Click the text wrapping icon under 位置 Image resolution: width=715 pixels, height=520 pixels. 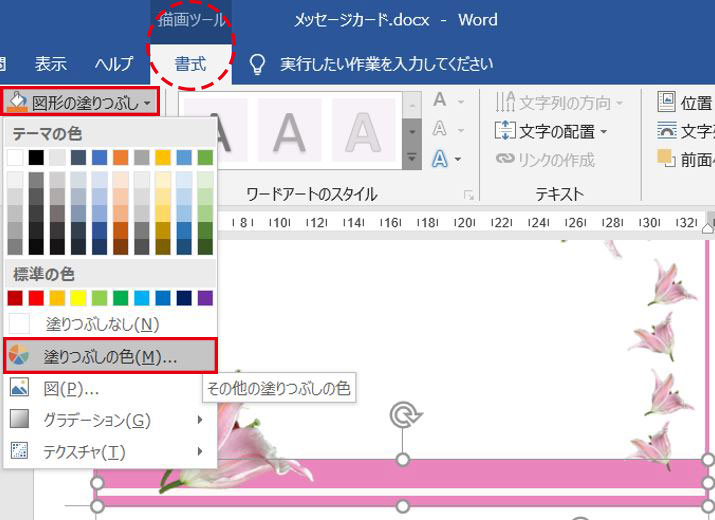667,130
